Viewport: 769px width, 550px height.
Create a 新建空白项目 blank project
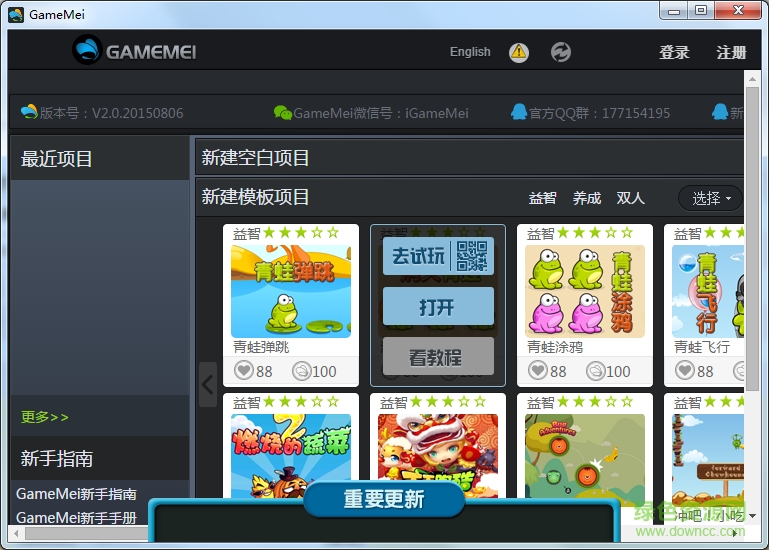point(469,157)
